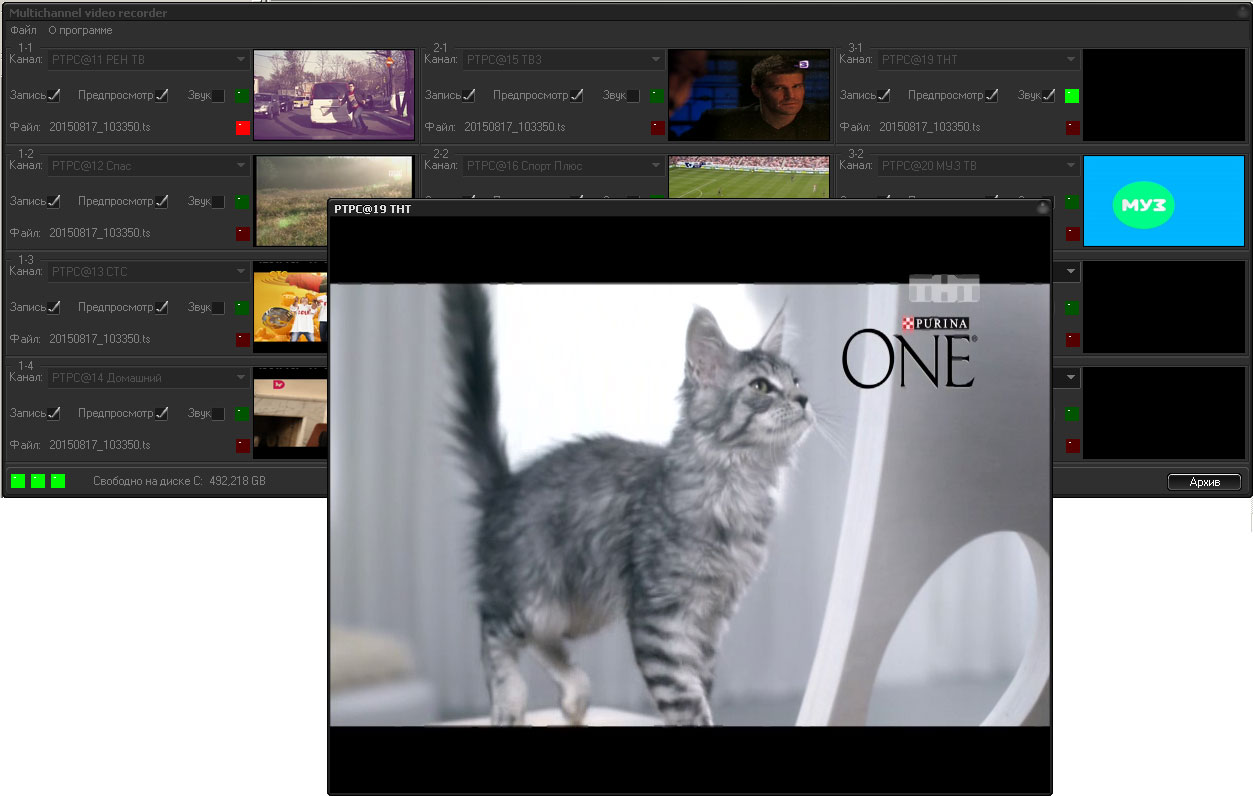Click the green indicator in the third panel of the right column
The height and width of the screenshot is (796, 1253).
pyautogui.click(x=1072, y=308)
